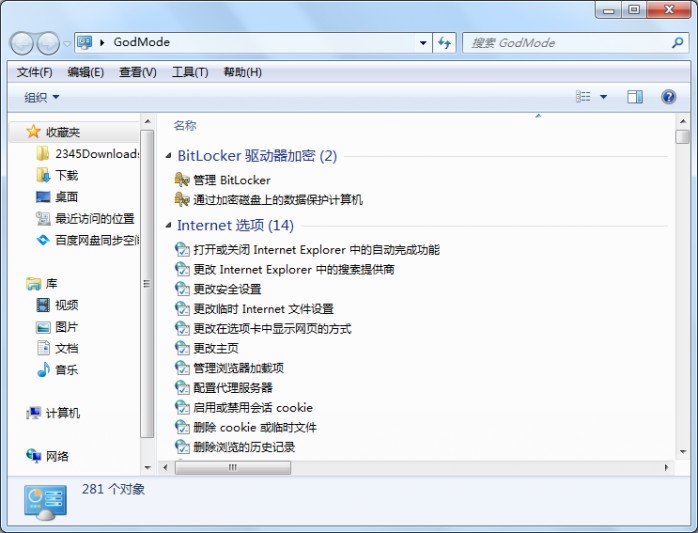Click the 计算机 computer icon
This screenshot has height=533, width=698.
(x=33, y=413)
